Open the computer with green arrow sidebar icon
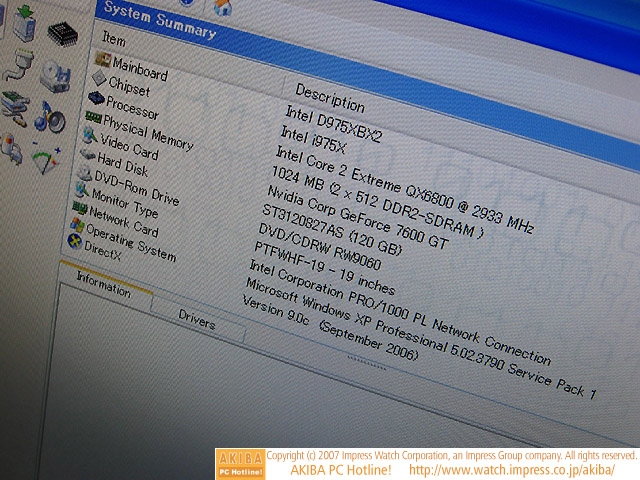This screenshot has height=480, width=640. point(24,22)
